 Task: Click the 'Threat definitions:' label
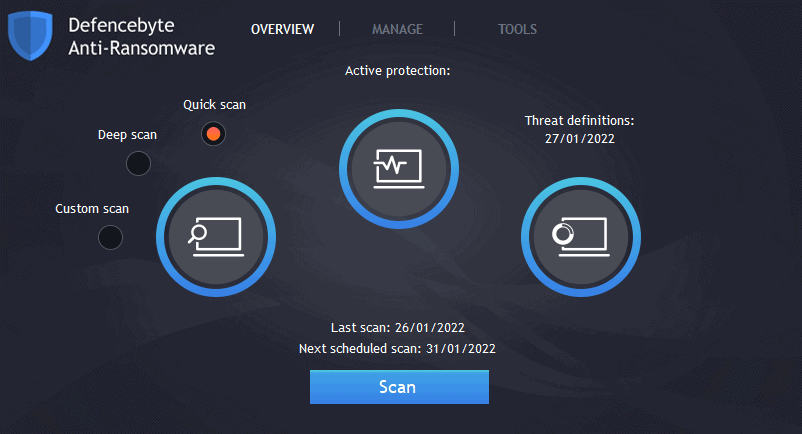tap(580, 121)
